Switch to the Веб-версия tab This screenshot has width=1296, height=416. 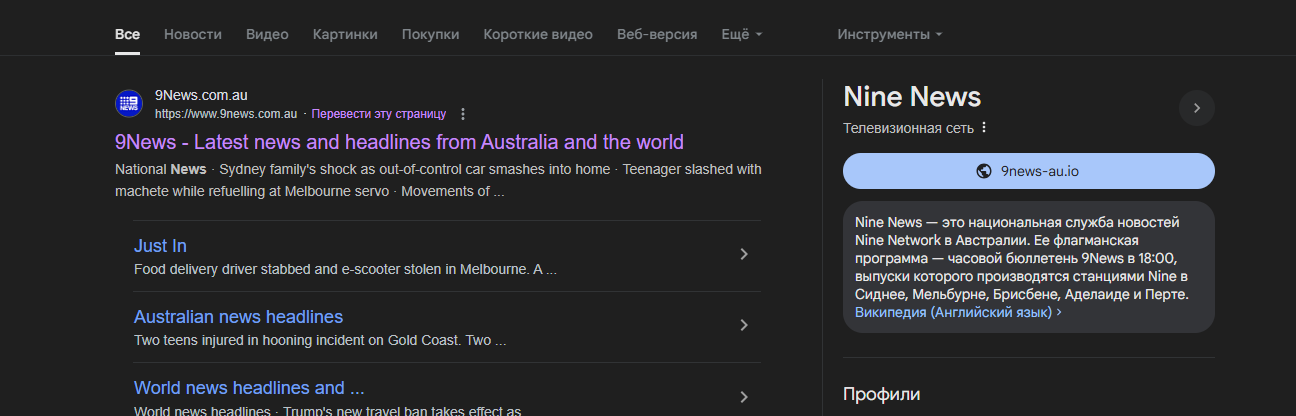pyautogui.click(x=657, y=34)
